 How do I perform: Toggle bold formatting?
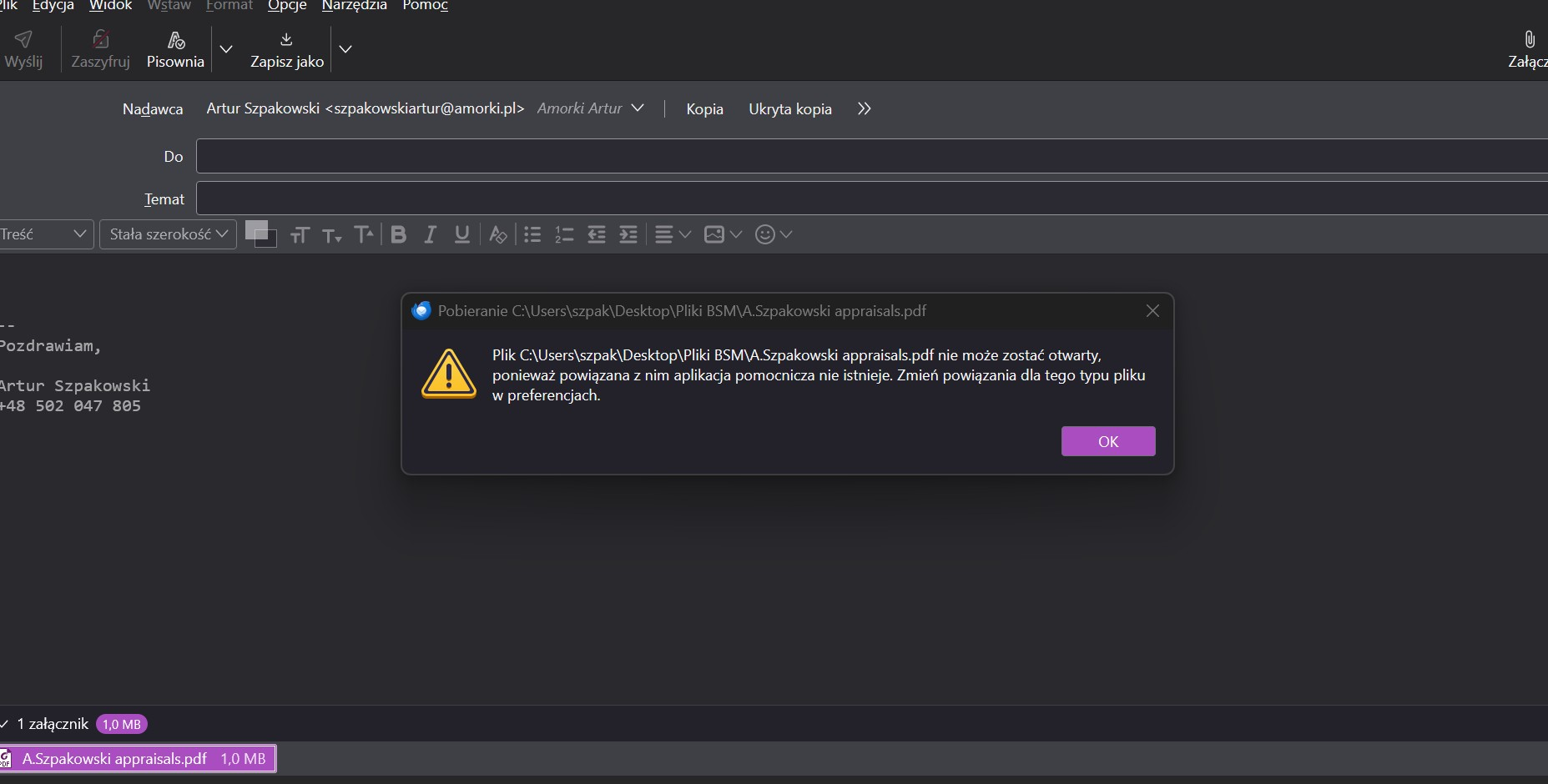coord(399,235)
